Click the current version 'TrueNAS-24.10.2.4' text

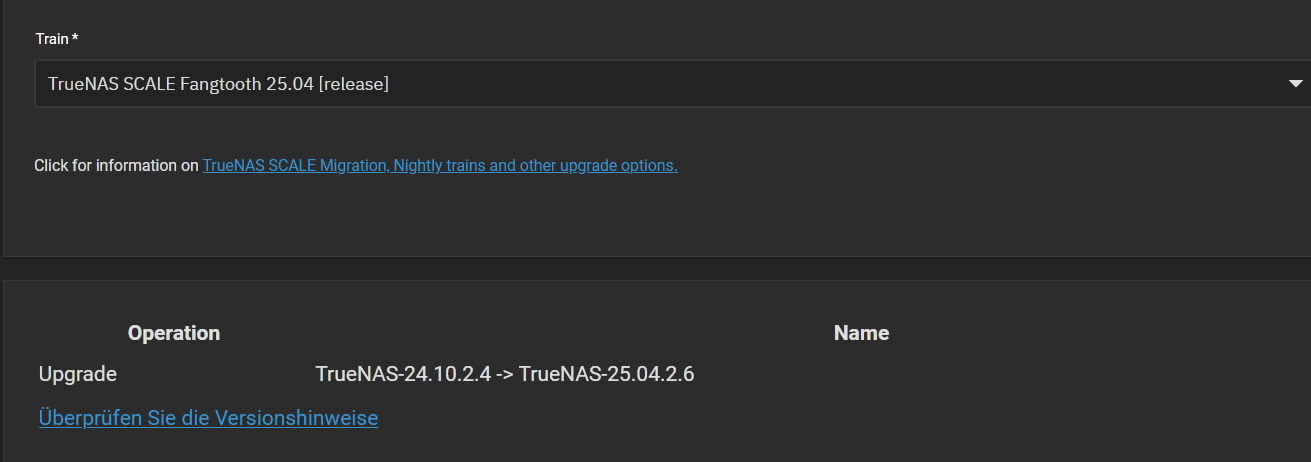(403, 375)
